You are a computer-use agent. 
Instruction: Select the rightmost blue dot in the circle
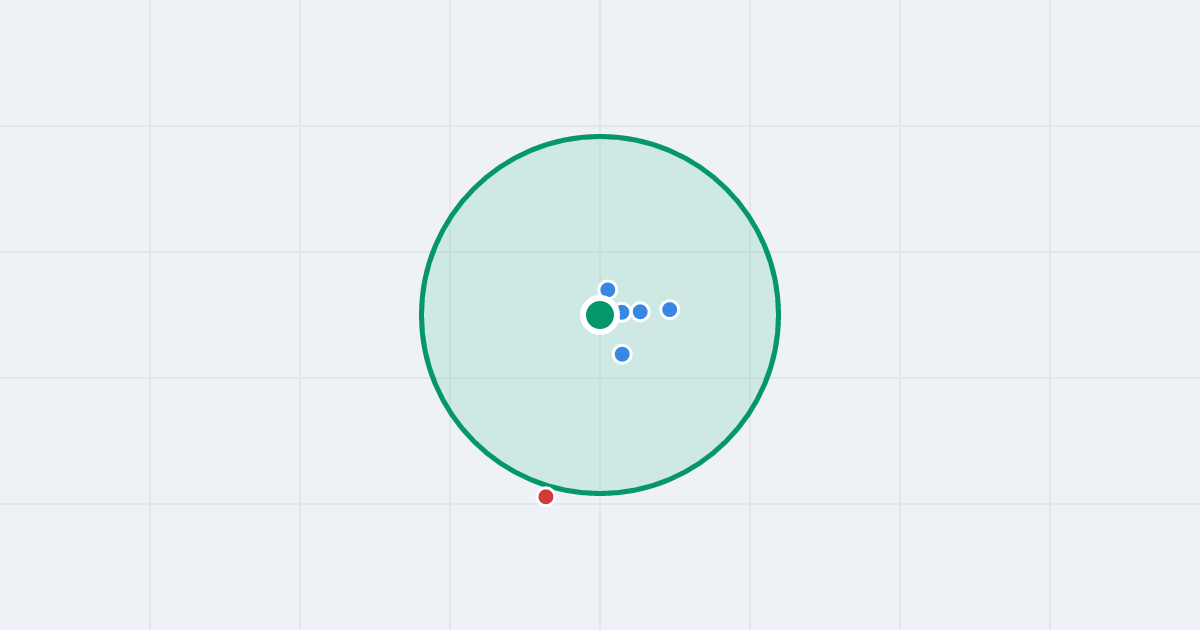coord(670,310)
